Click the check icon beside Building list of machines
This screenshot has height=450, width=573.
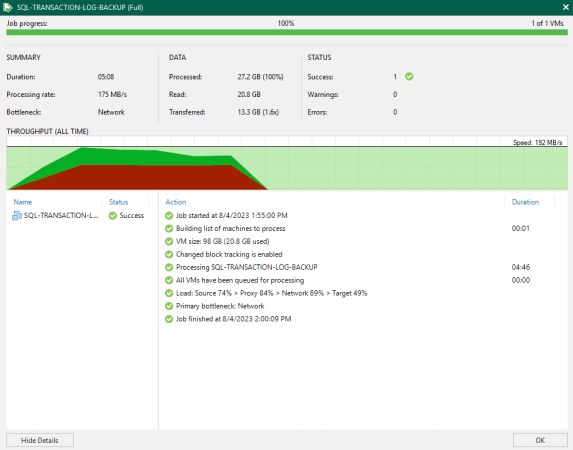coord(169,228)
